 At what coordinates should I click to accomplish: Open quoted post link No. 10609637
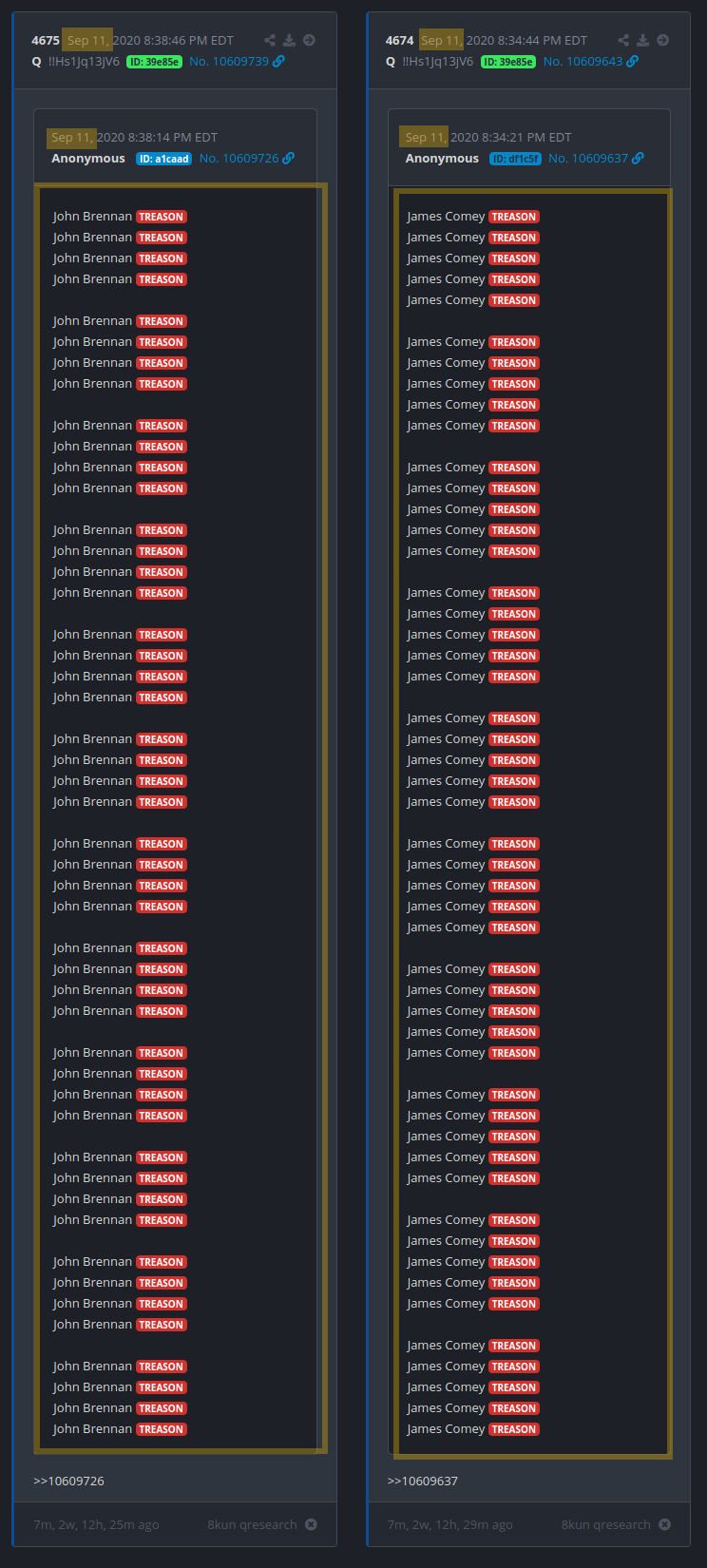pos(588,158)
